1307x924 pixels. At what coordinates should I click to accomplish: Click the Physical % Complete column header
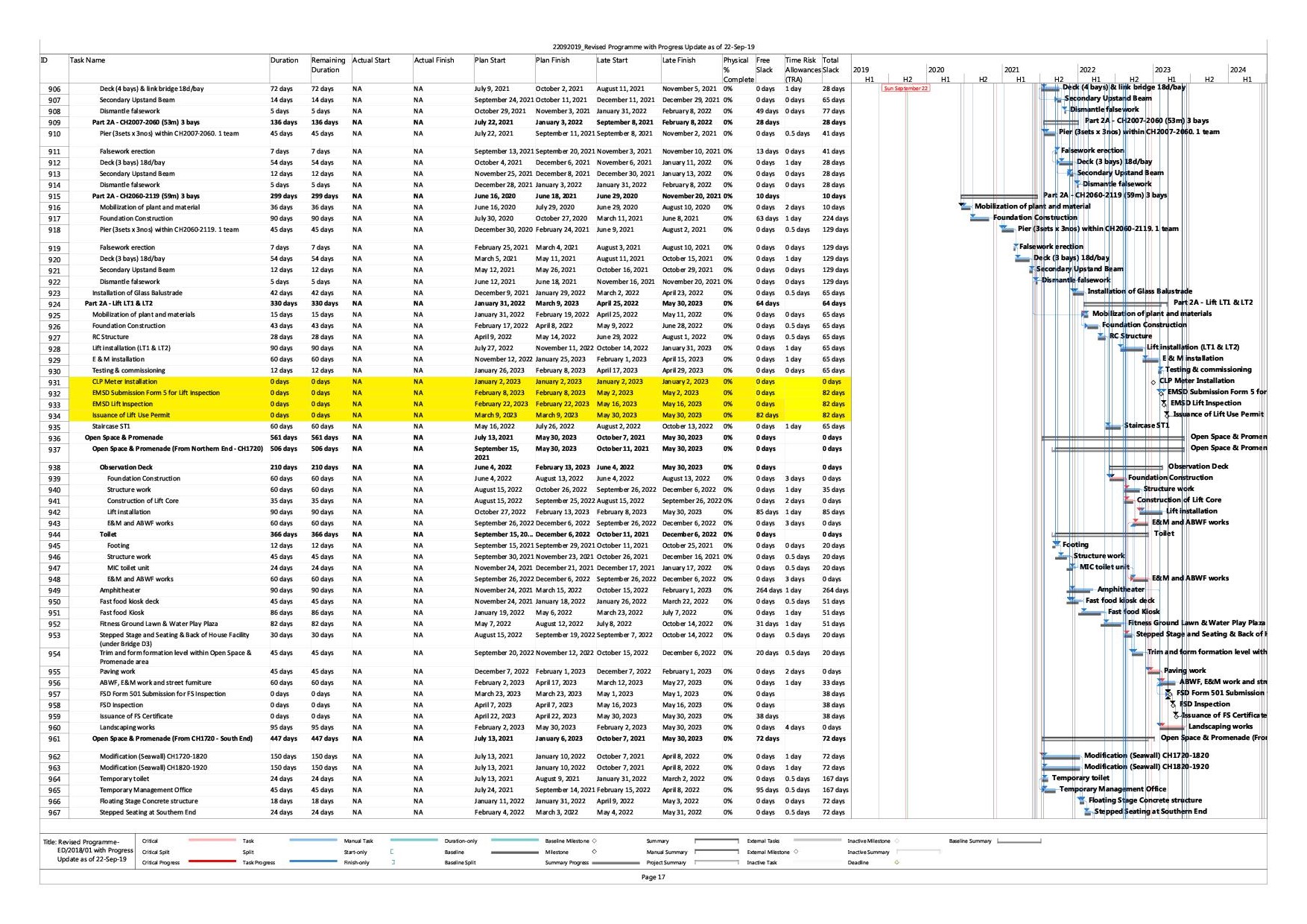click(x=738, y=69)
